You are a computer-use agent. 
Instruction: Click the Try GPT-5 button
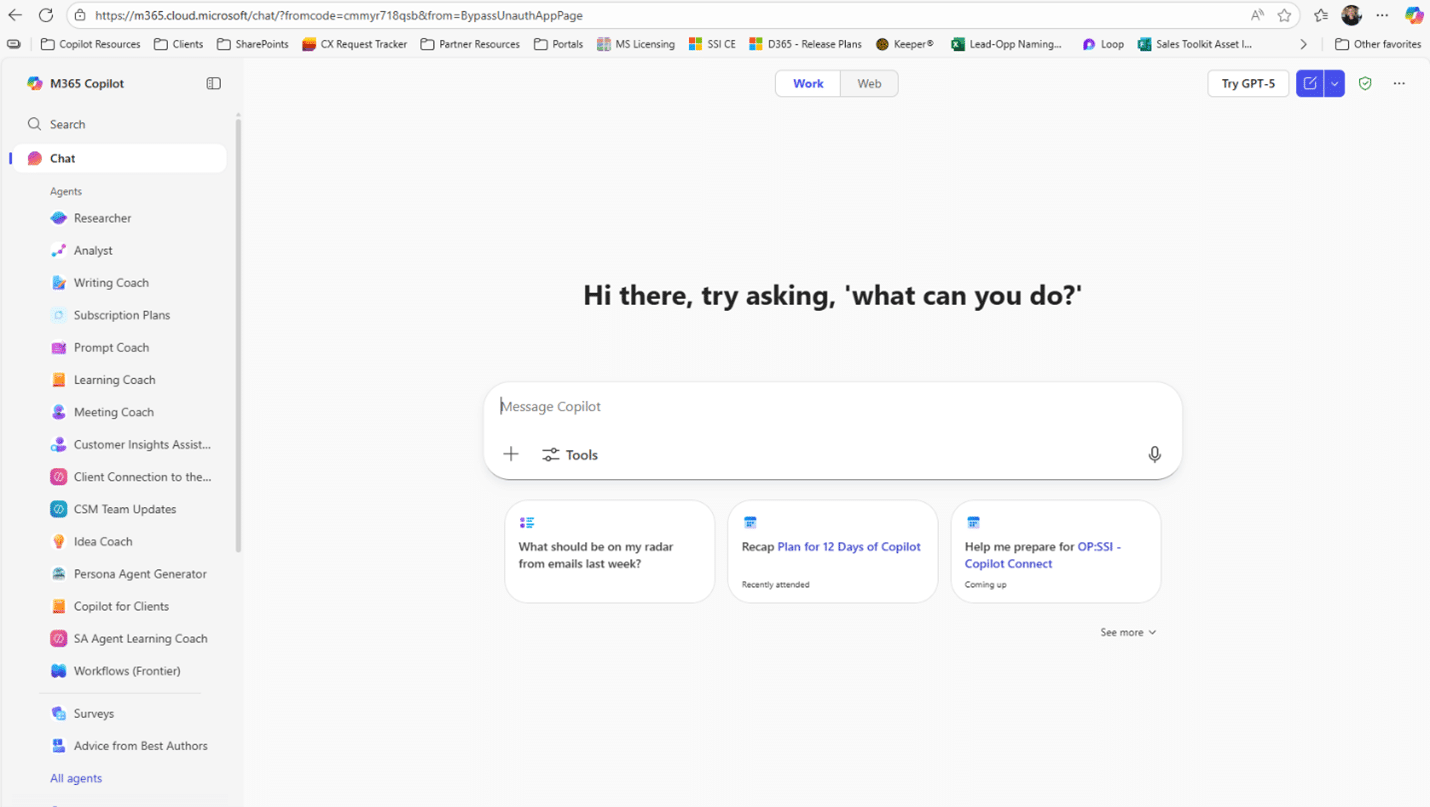(x=1248, y=84)
